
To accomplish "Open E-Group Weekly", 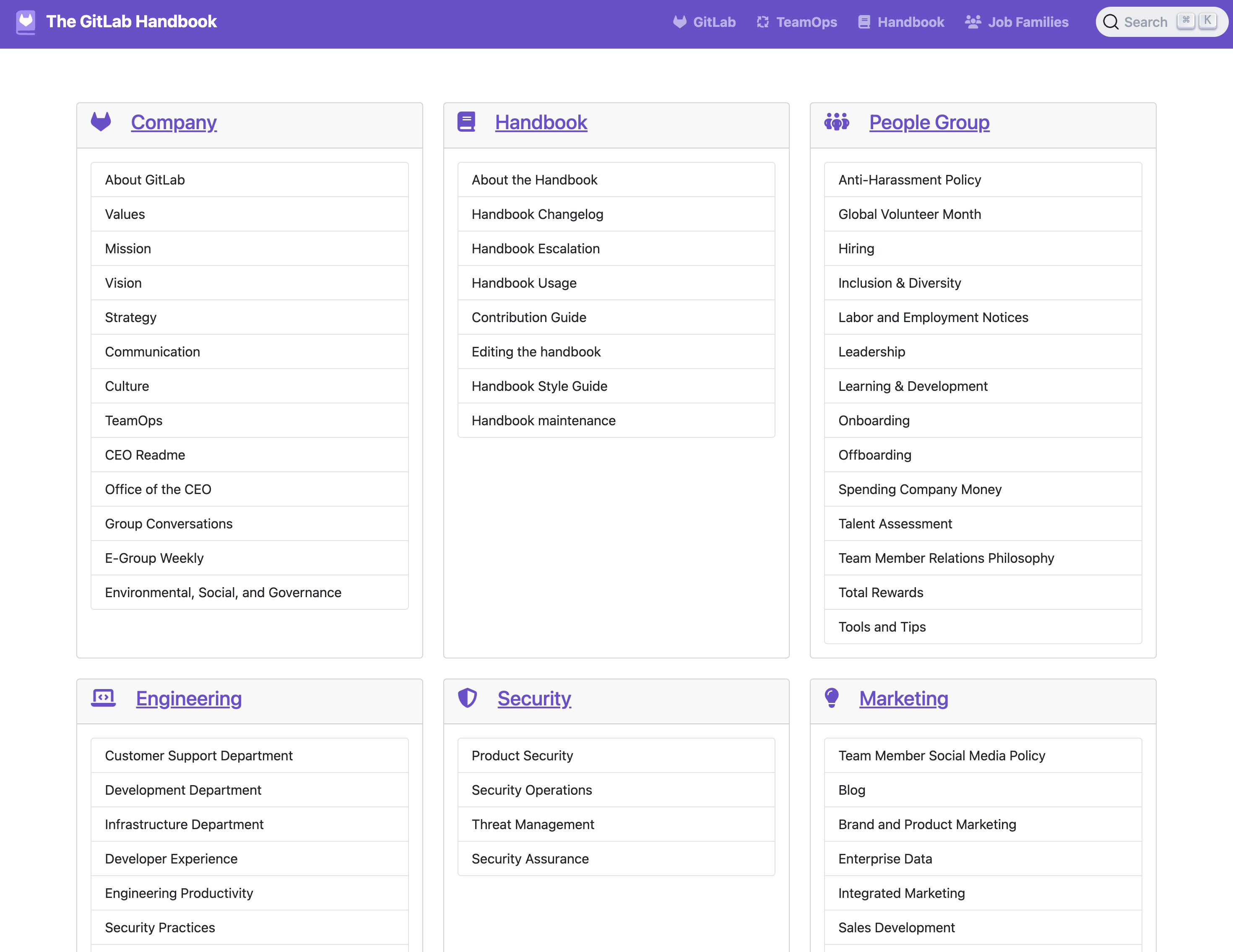I will (250, 559).
